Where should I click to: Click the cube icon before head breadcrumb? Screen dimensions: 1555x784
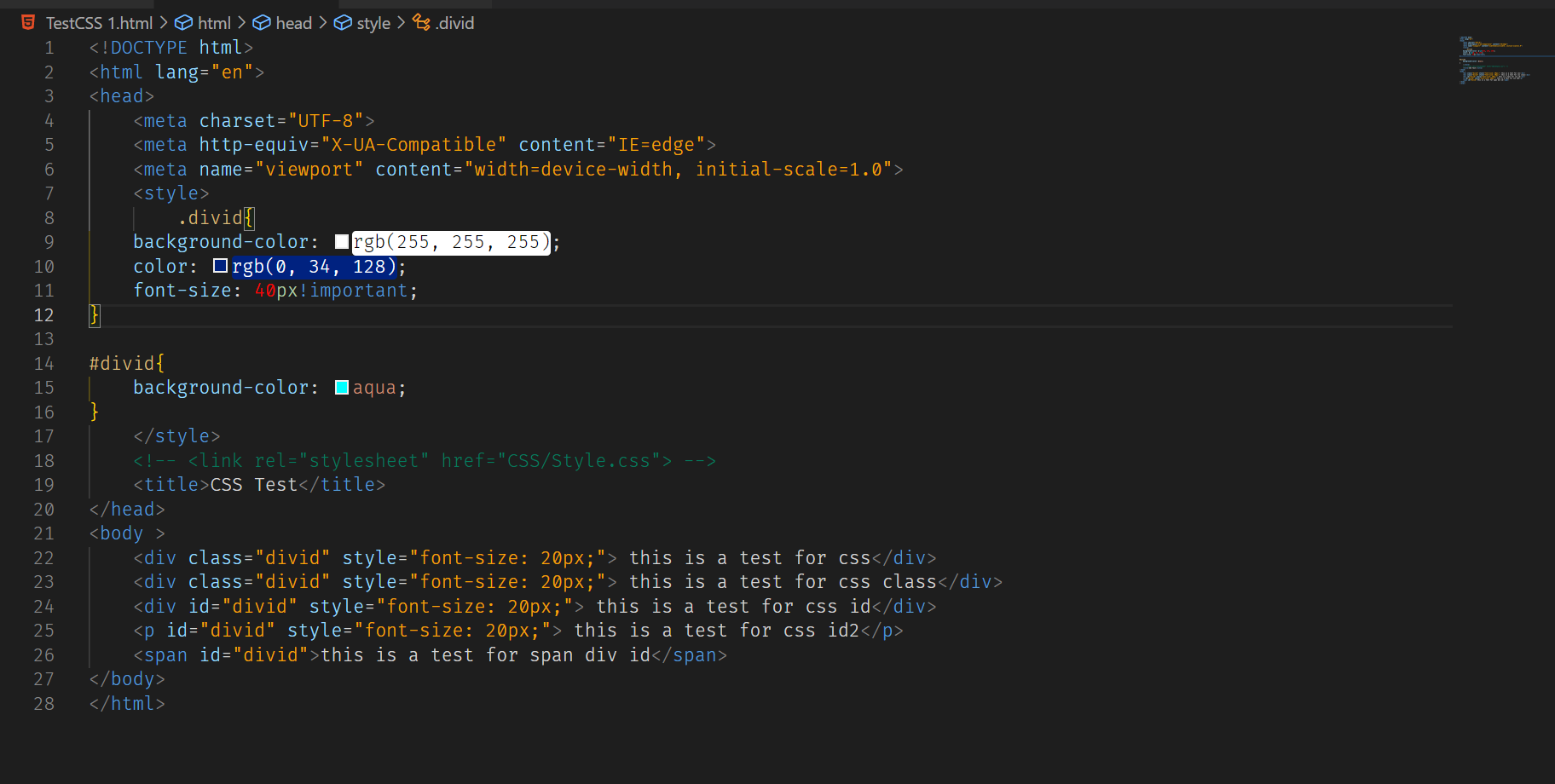262,23
